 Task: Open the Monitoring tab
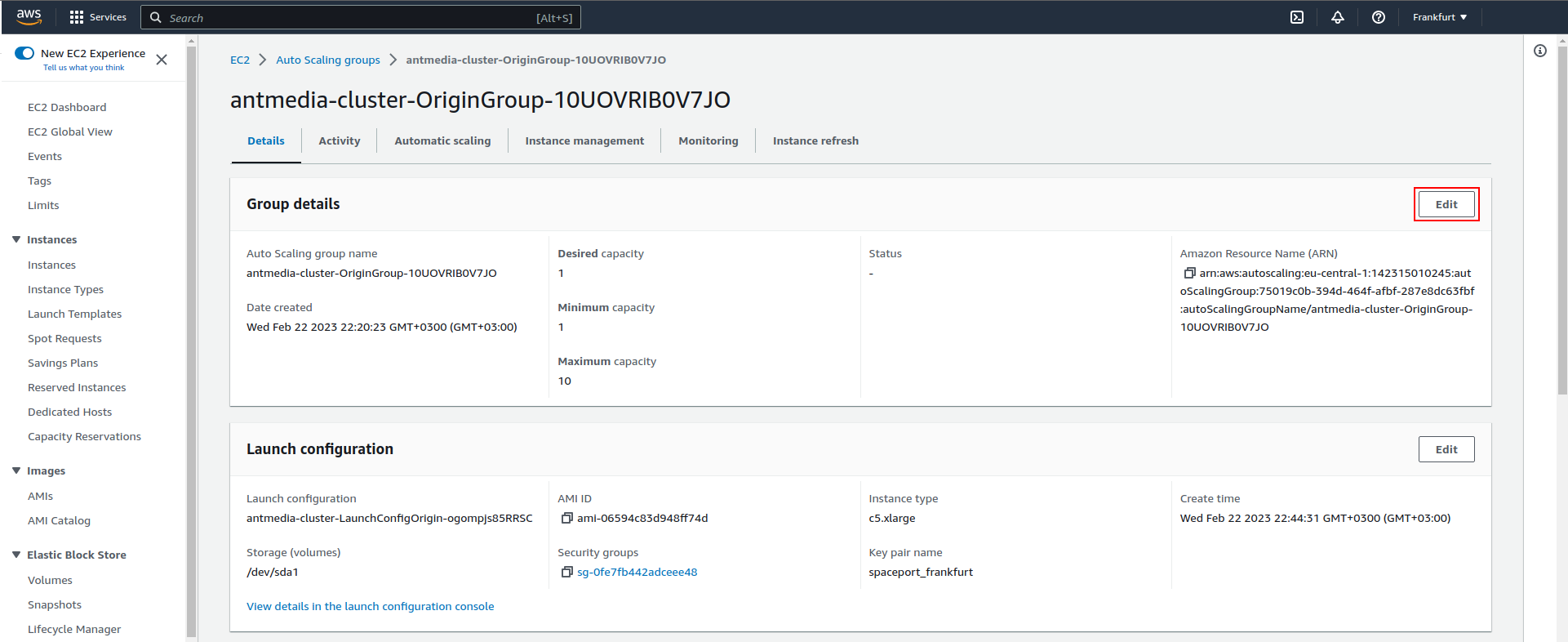708,140
